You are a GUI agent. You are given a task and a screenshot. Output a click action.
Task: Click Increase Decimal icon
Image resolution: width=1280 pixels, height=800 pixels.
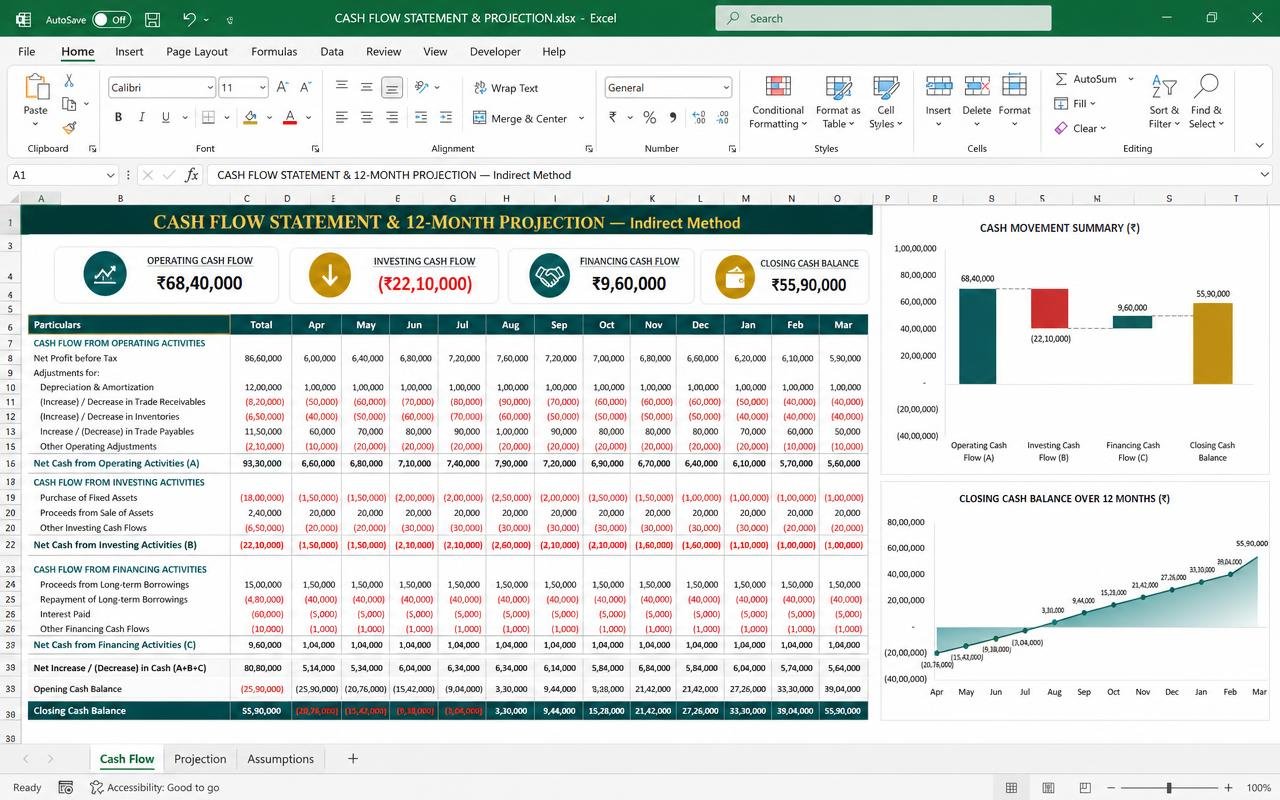pyautogui.click(x=698, y=118)
